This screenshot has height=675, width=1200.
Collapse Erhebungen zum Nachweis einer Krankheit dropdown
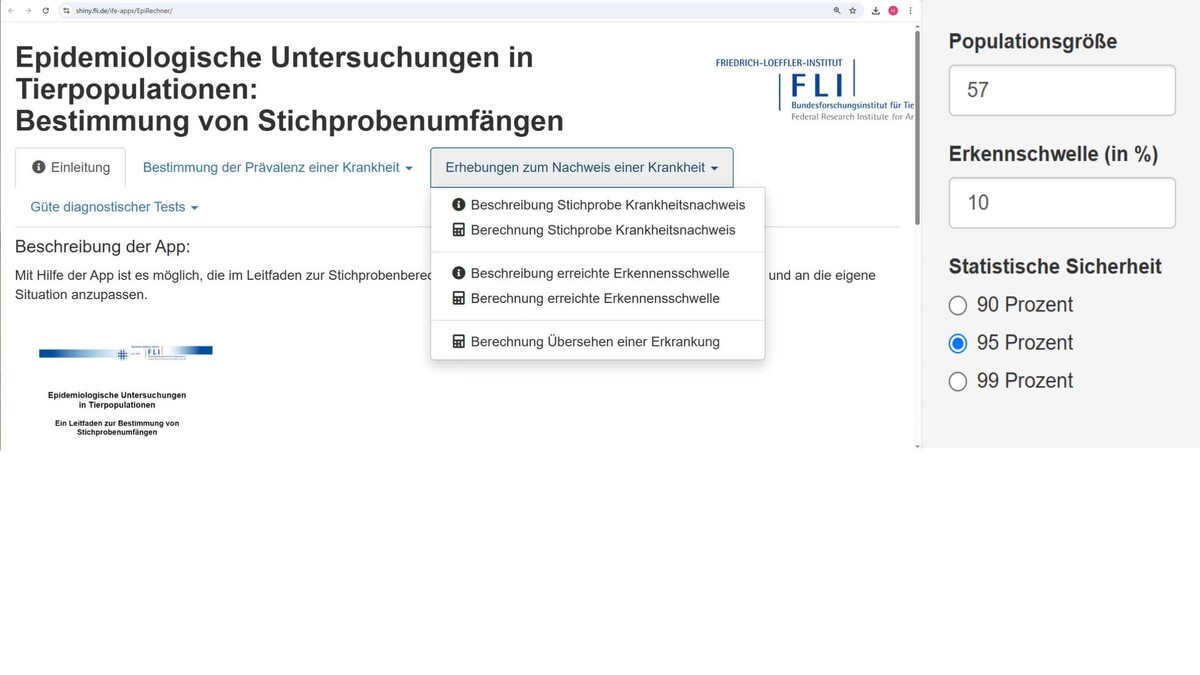coord(581,168)
